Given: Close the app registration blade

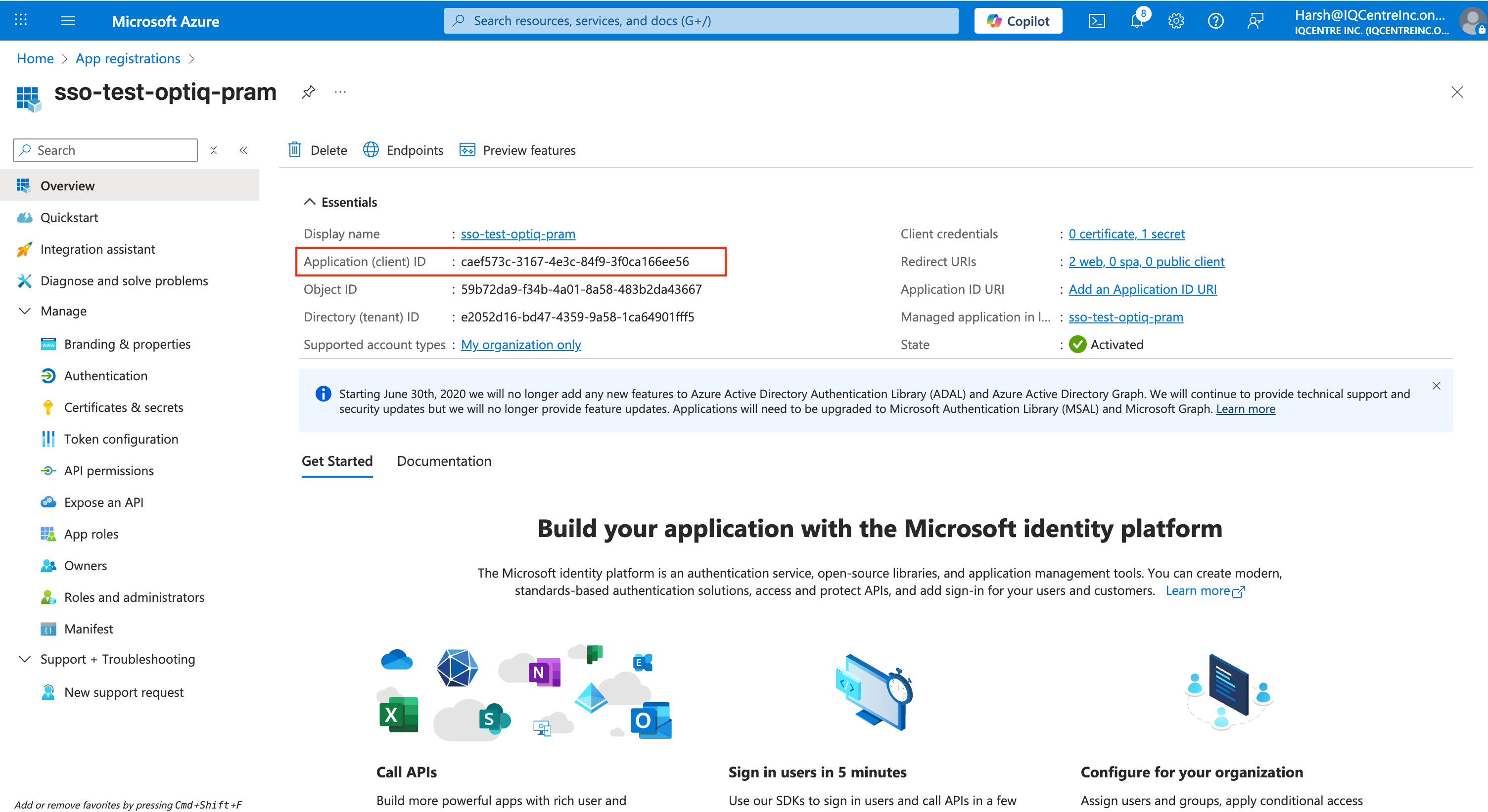Looking at the screenshot, I should click(x=1457, y=92).
